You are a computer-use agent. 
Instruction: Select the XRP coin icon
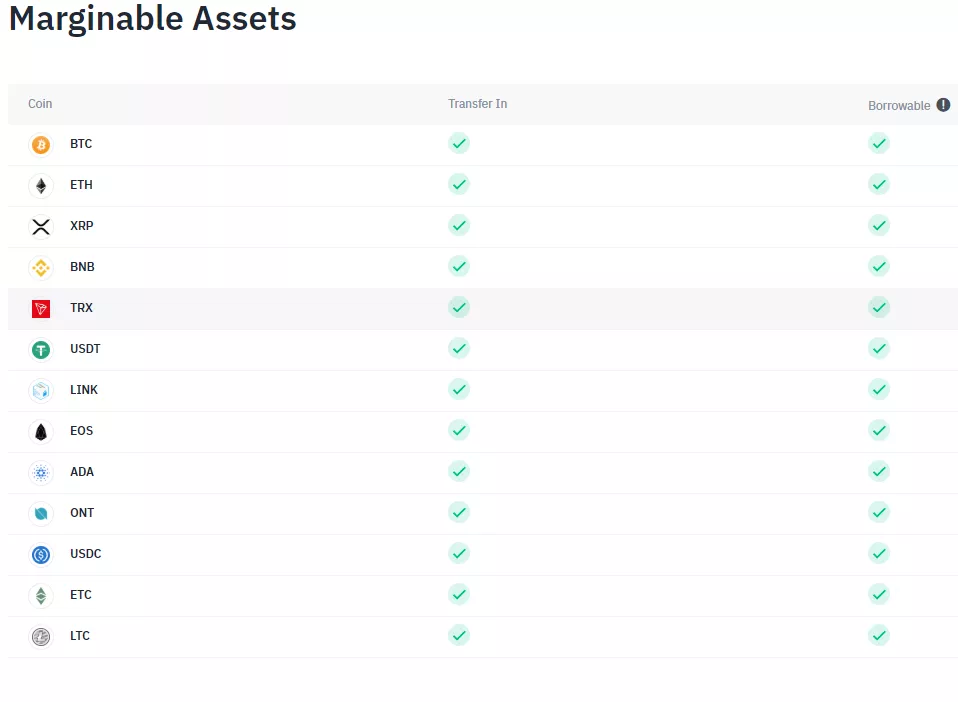[40, 226]
